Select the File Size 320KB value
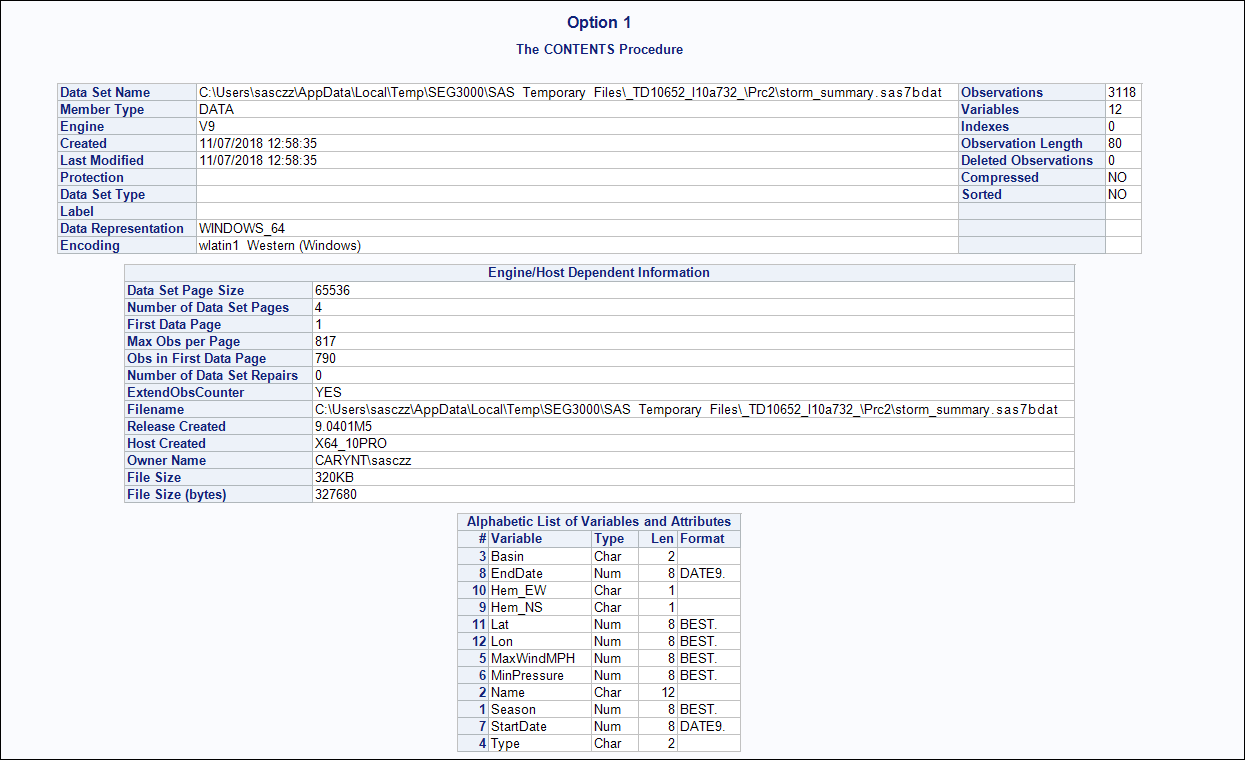This screenshot has width=1245, height=760. click(340, 477)
